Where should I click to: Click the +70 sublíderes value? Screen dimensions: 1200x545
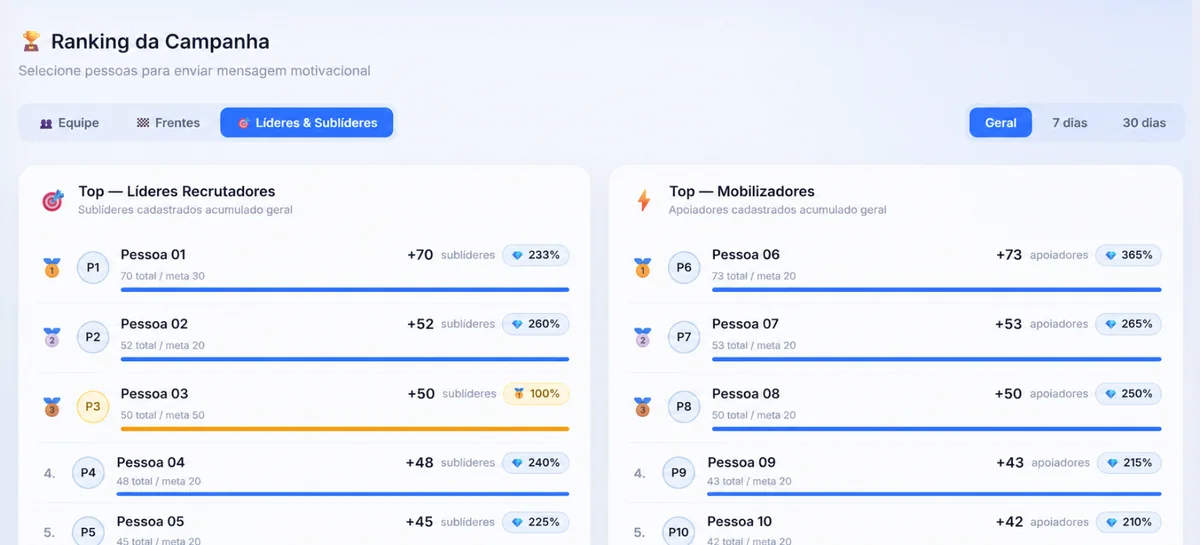pos(451,255)
